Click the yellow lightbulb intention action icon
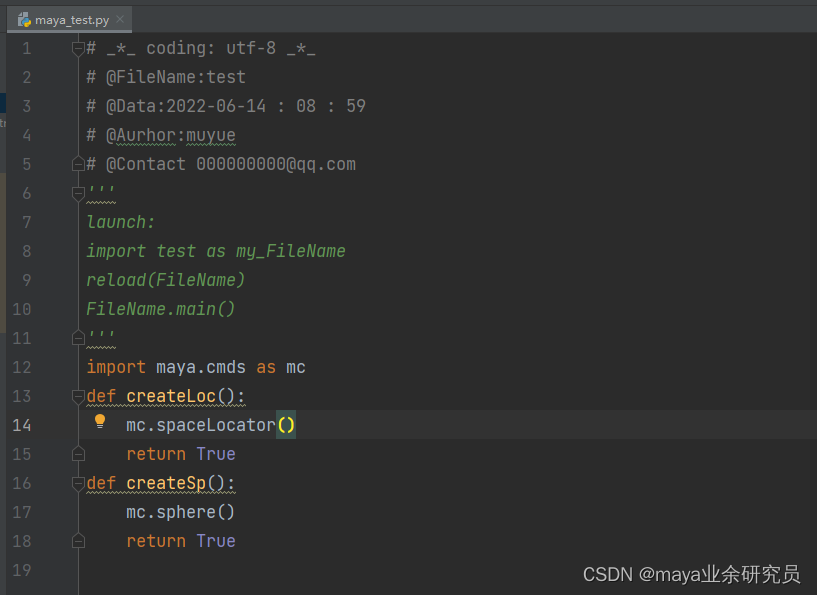This screenshot has height=595, width=817. coord(100,421)
